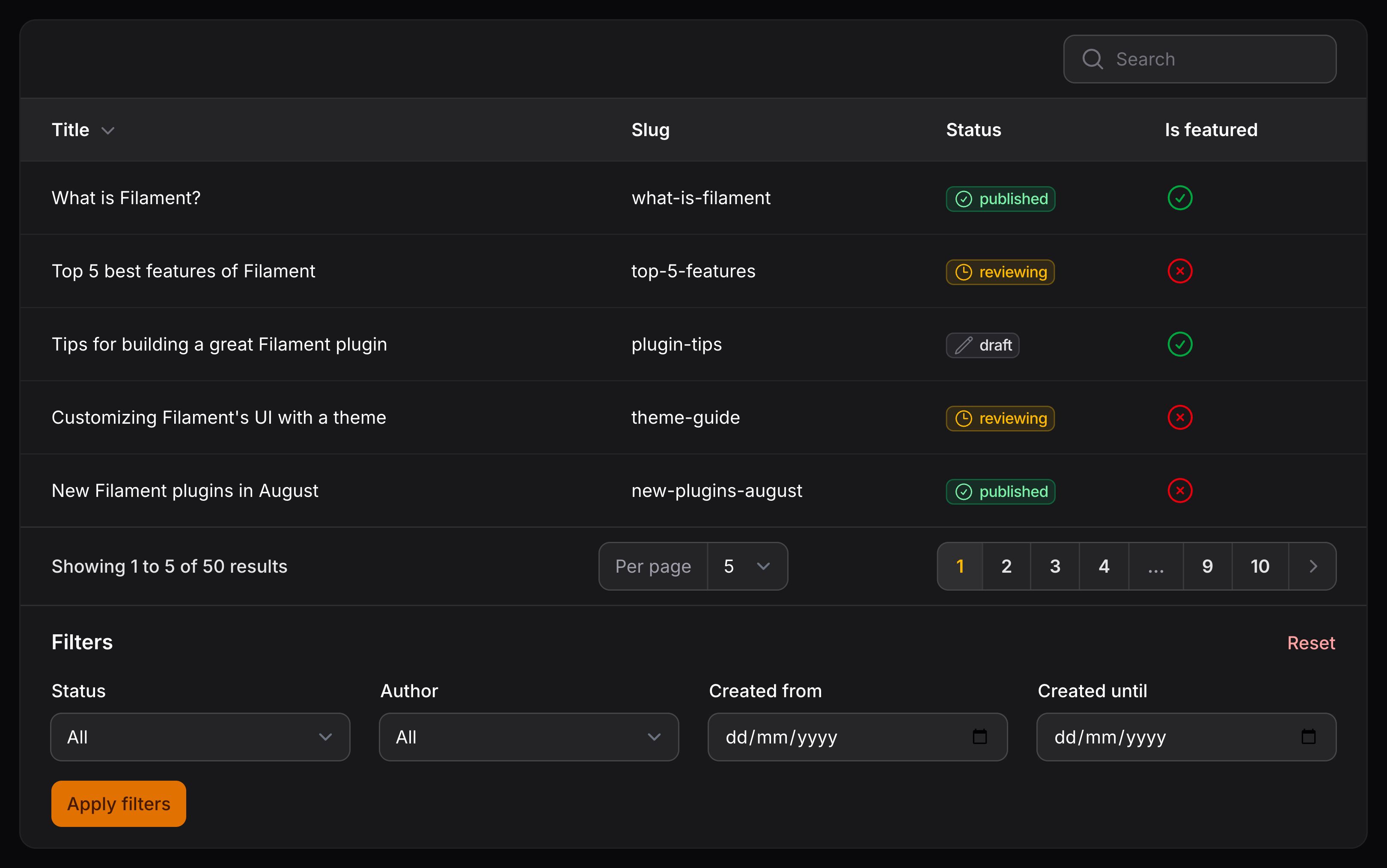Click published badge in new-plugins-august row

pos(1000,491)
